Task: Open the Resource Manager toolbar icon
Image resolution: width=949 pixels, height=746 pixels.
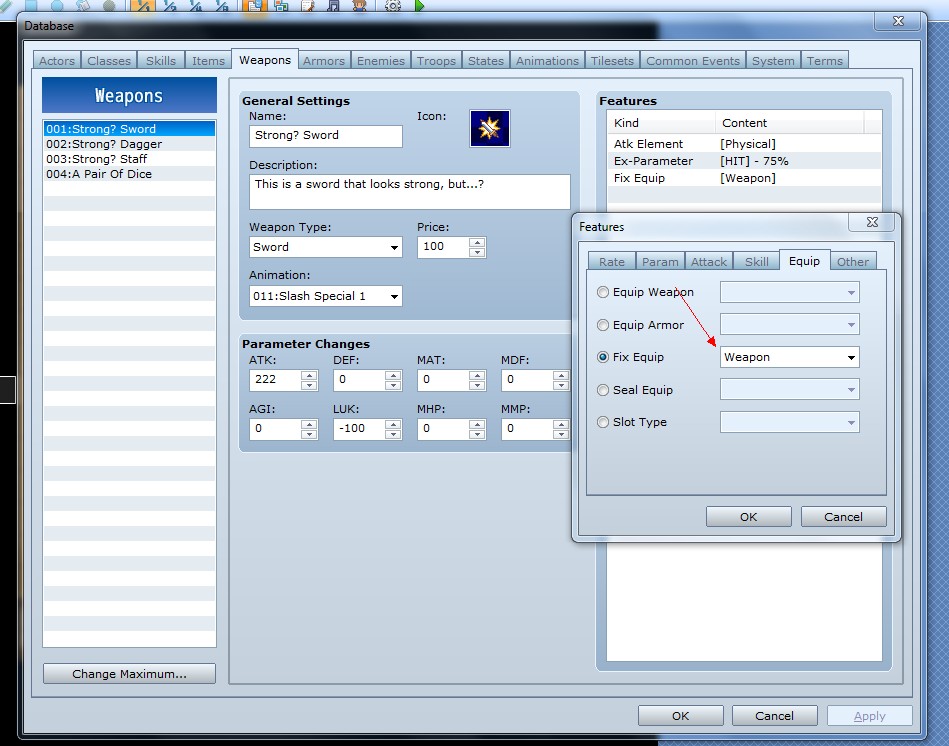Action: pos(281,5)
